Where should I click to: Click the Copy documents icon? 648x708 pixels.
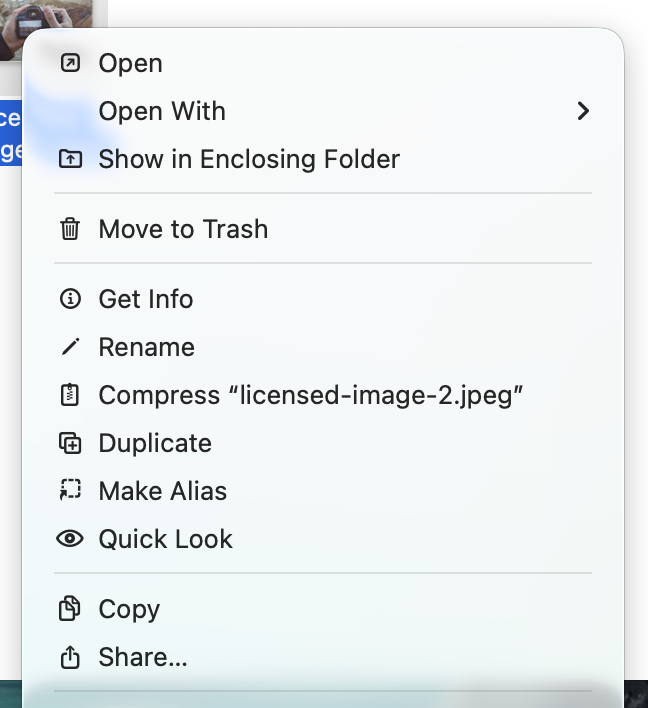[70, 609]
